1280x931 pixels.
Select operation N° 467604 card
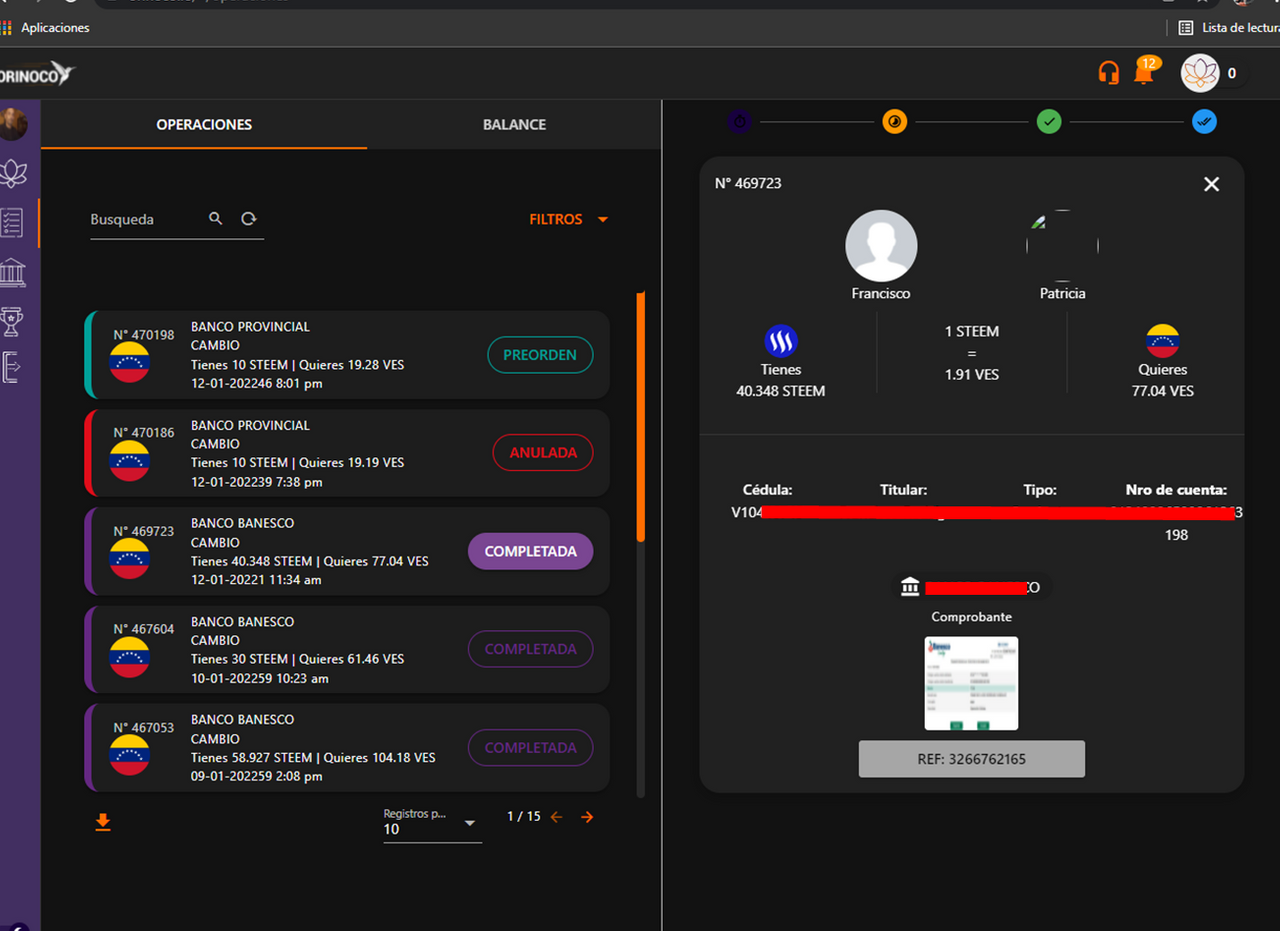347,649
